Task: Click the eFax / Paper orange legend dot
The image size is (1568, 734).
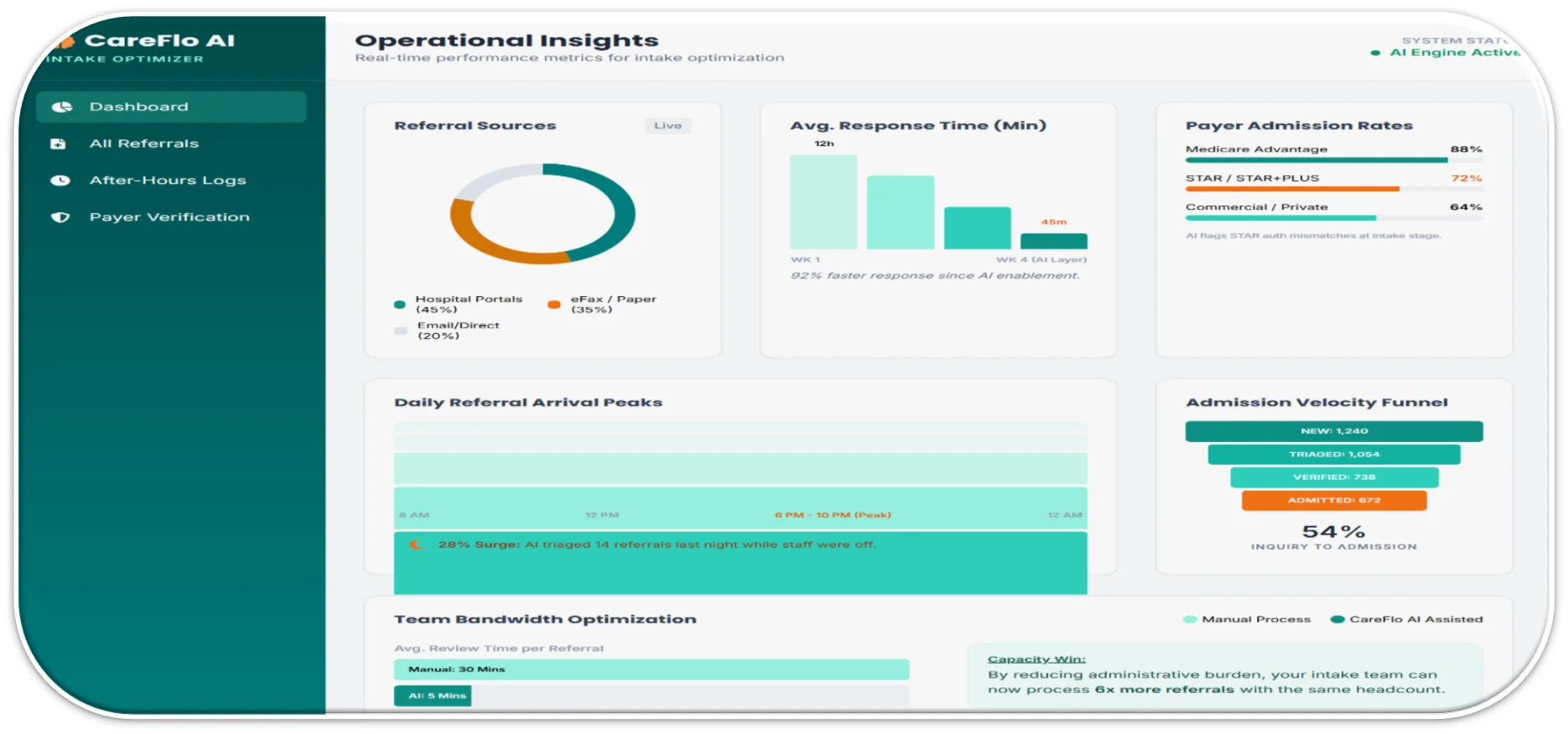Action: pos(553,305)
